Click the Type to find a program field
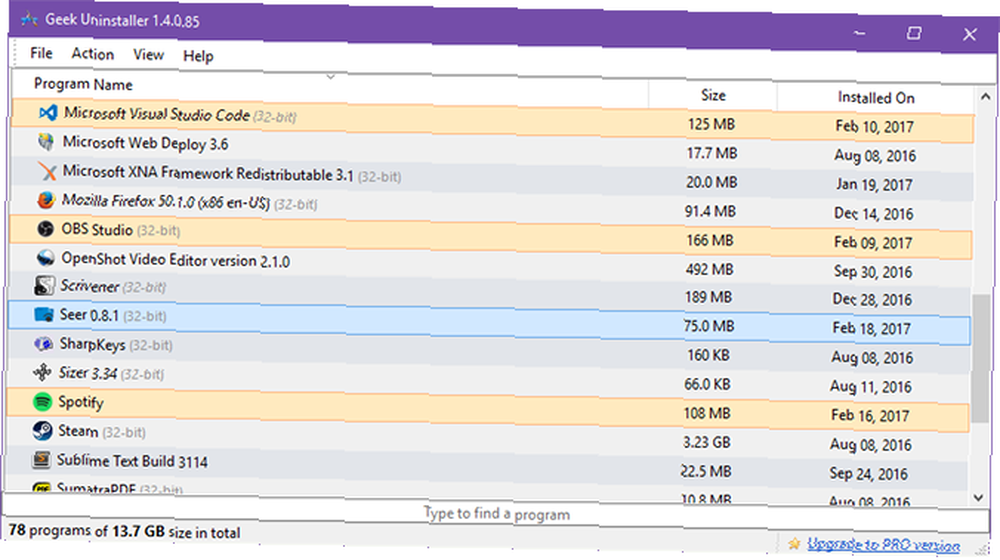The image size is (1000, 560). pos(496,513)
